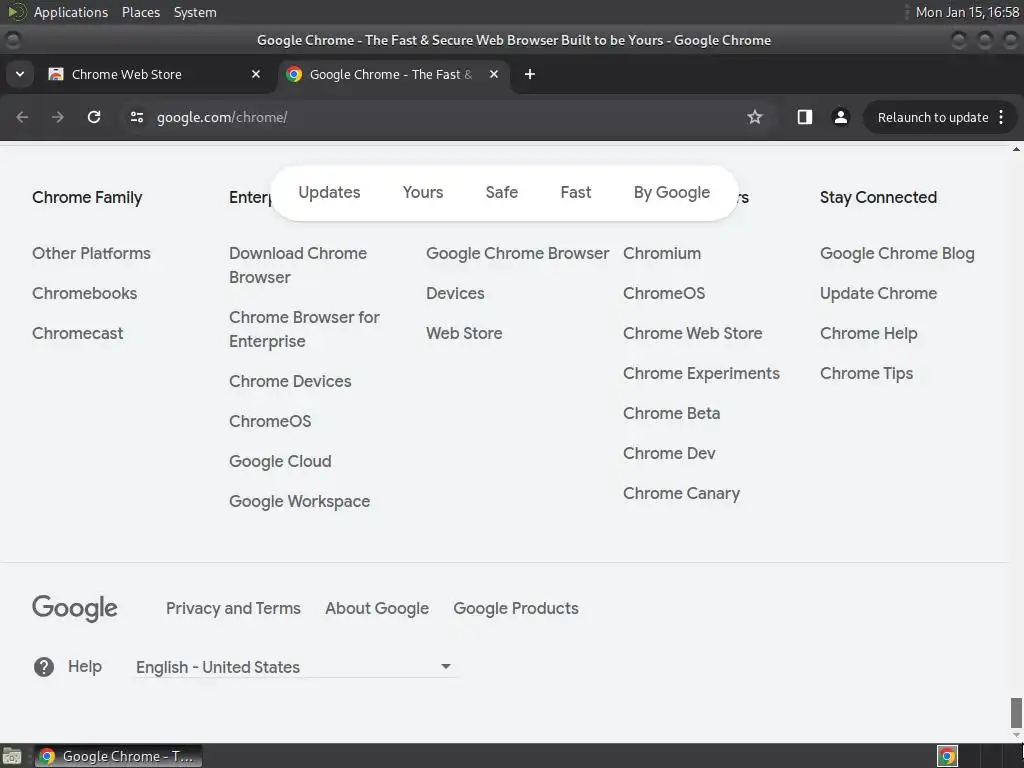Open Chrome Help link
The height and width of the screenshot is (768, 1024).
pos(869,333)
